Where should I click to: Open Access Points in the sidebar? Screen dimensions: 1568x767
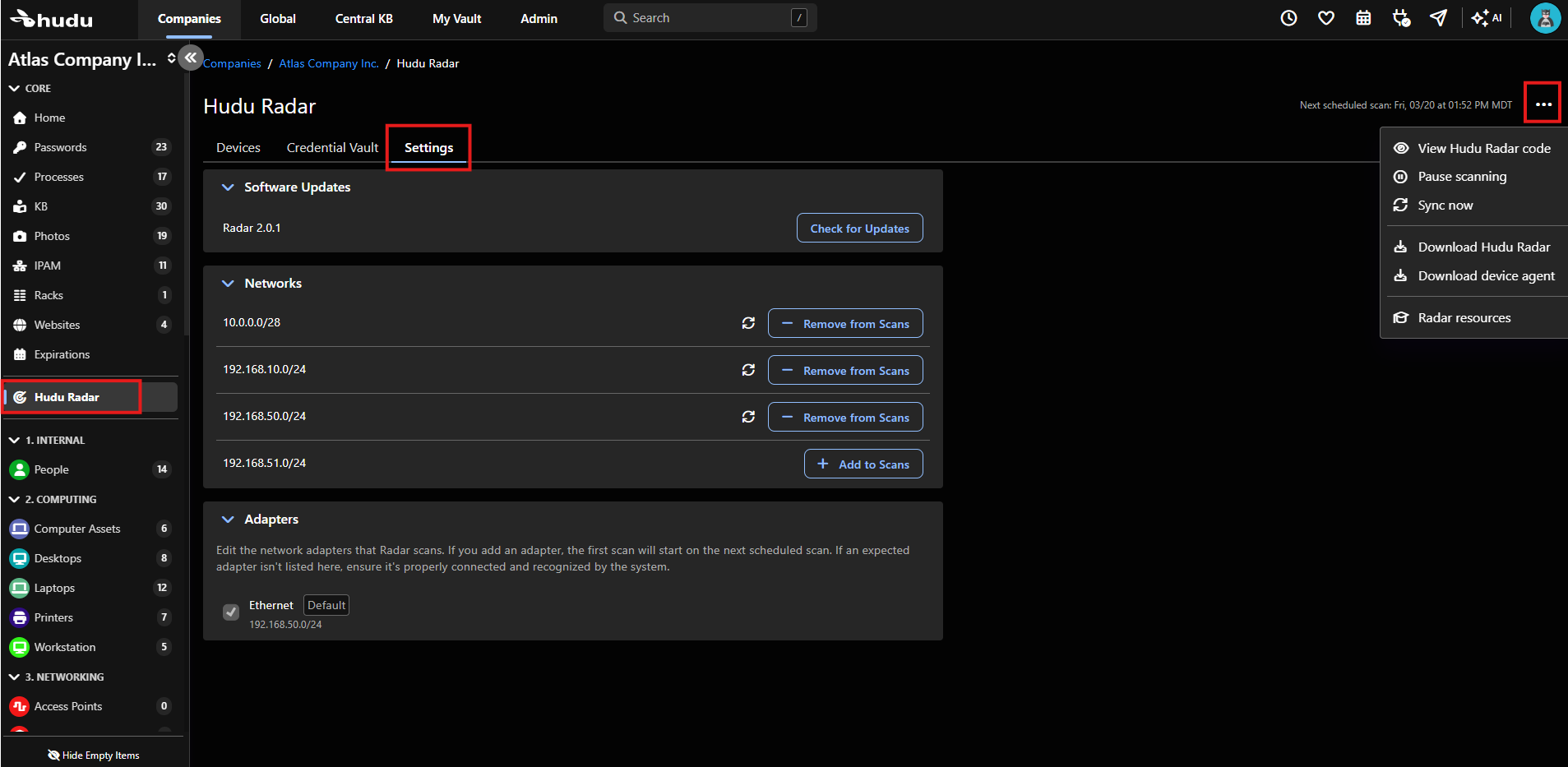pos(90,706)
